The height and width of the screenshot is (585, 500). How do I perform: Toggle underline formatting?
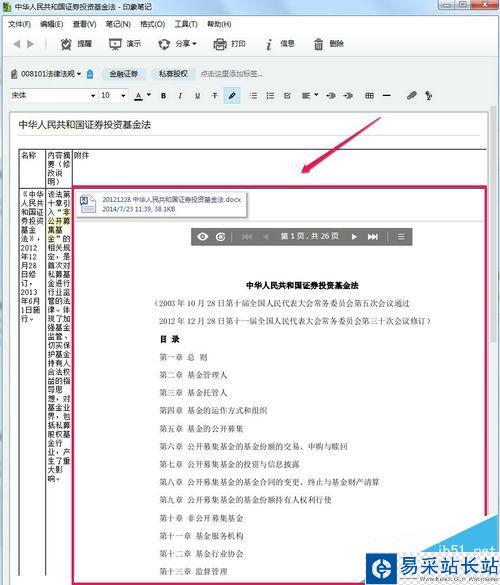197,96
